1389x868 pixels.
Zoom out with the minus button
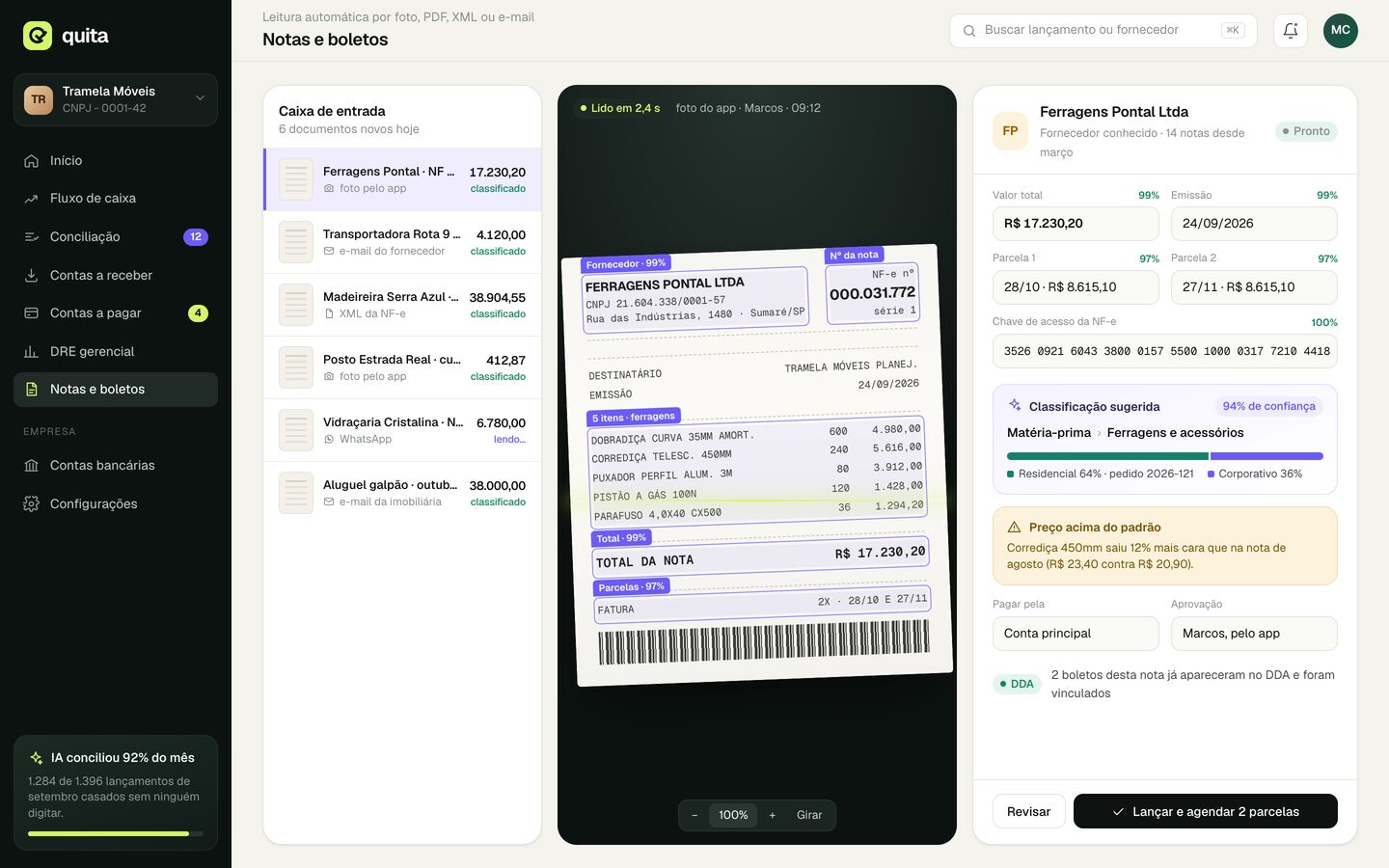tap(694, 816)
